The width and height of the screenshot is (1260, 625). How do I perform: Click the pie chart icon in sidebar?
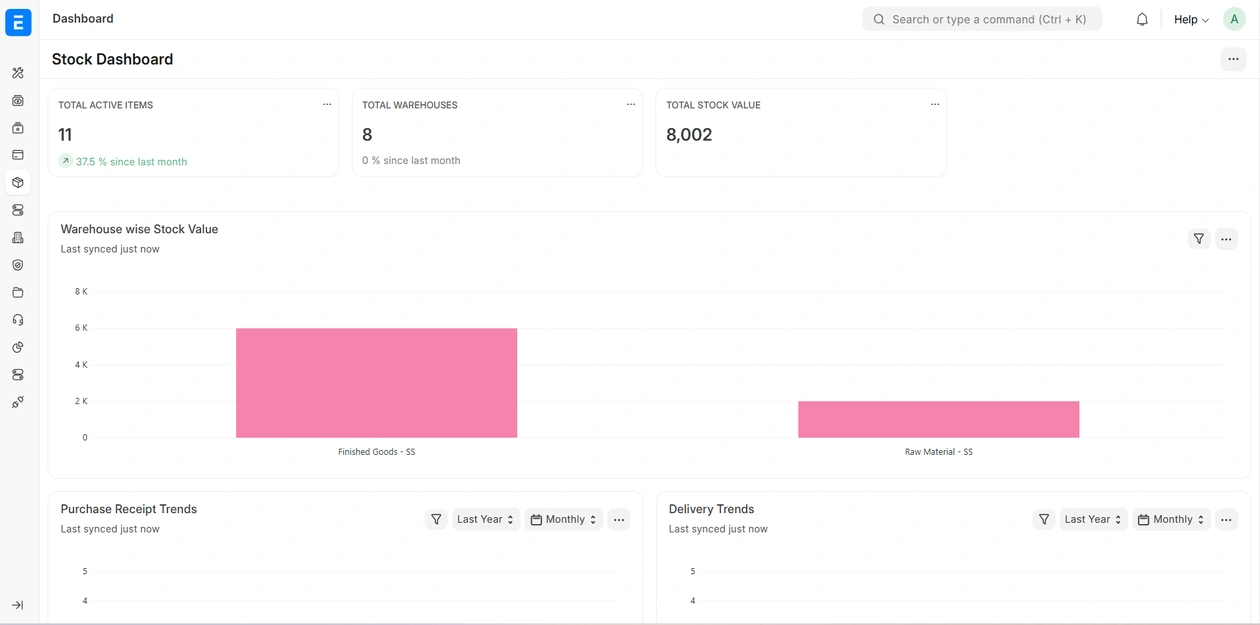[18, 347]
